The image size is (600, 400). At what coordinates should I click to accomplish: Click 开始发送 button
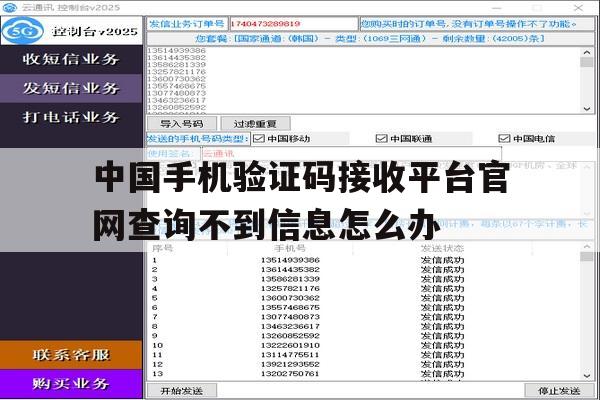pos(182,391)
